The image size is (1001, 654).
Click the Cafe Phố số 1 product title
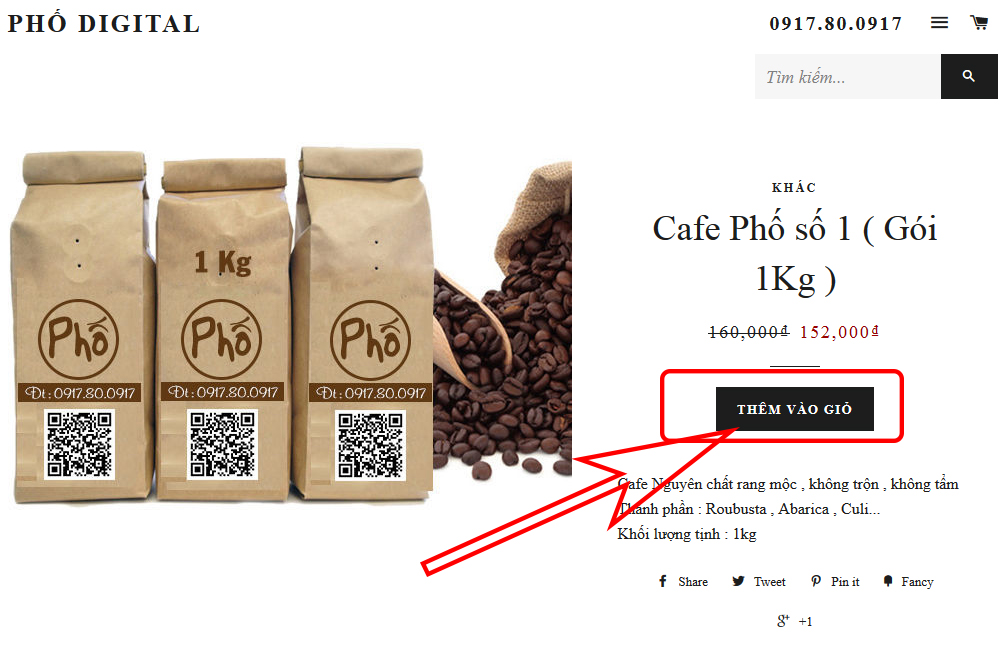pyautogui.click(x=794, y=254)
